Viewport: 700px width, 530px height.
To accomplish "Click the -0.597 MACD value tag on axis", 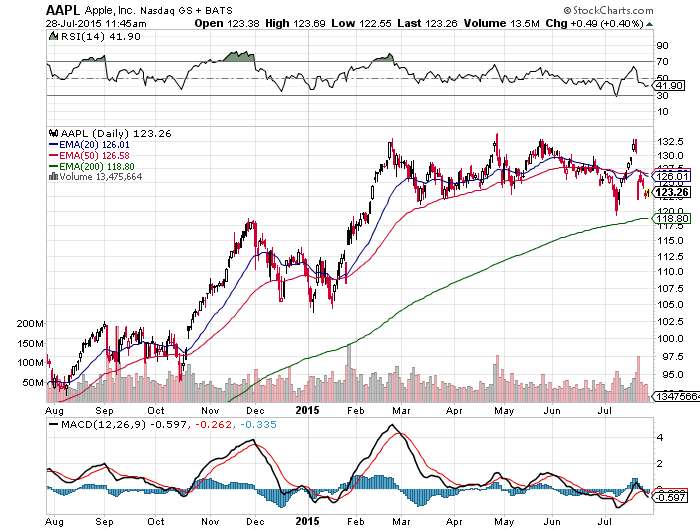I will [x=672, y=497].
